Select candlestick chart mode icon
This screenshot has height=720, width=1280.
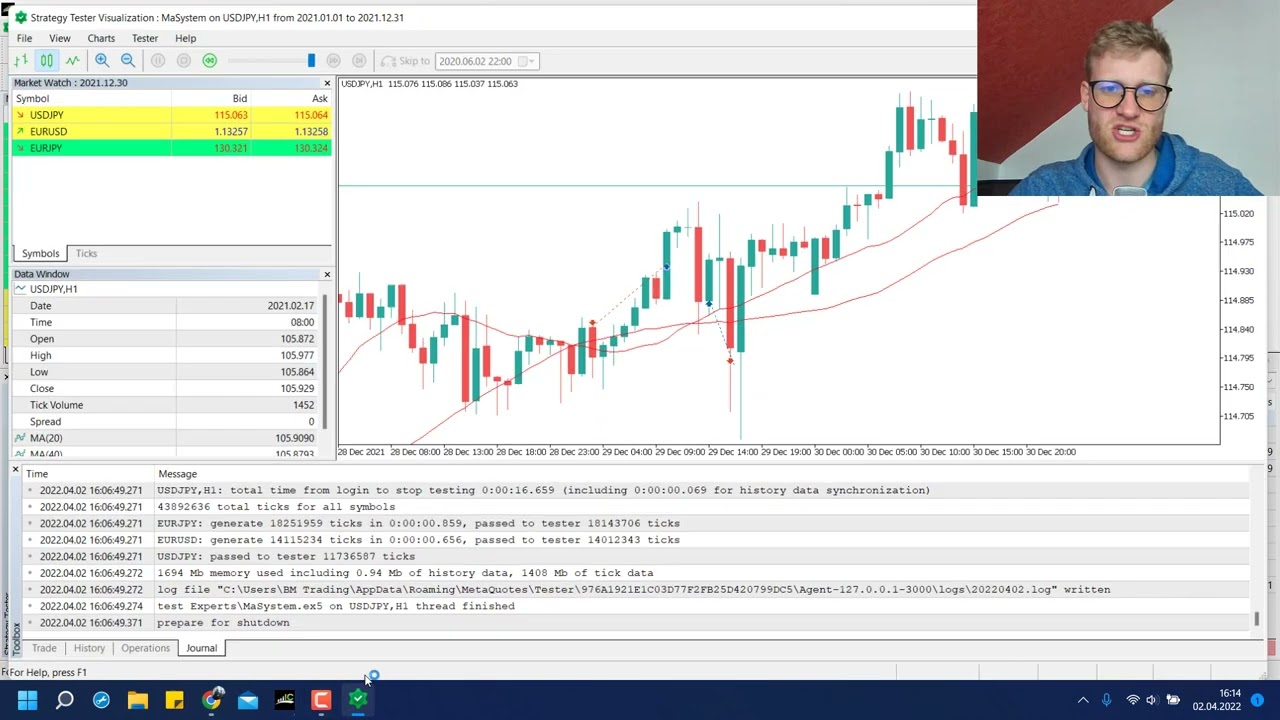46,61
